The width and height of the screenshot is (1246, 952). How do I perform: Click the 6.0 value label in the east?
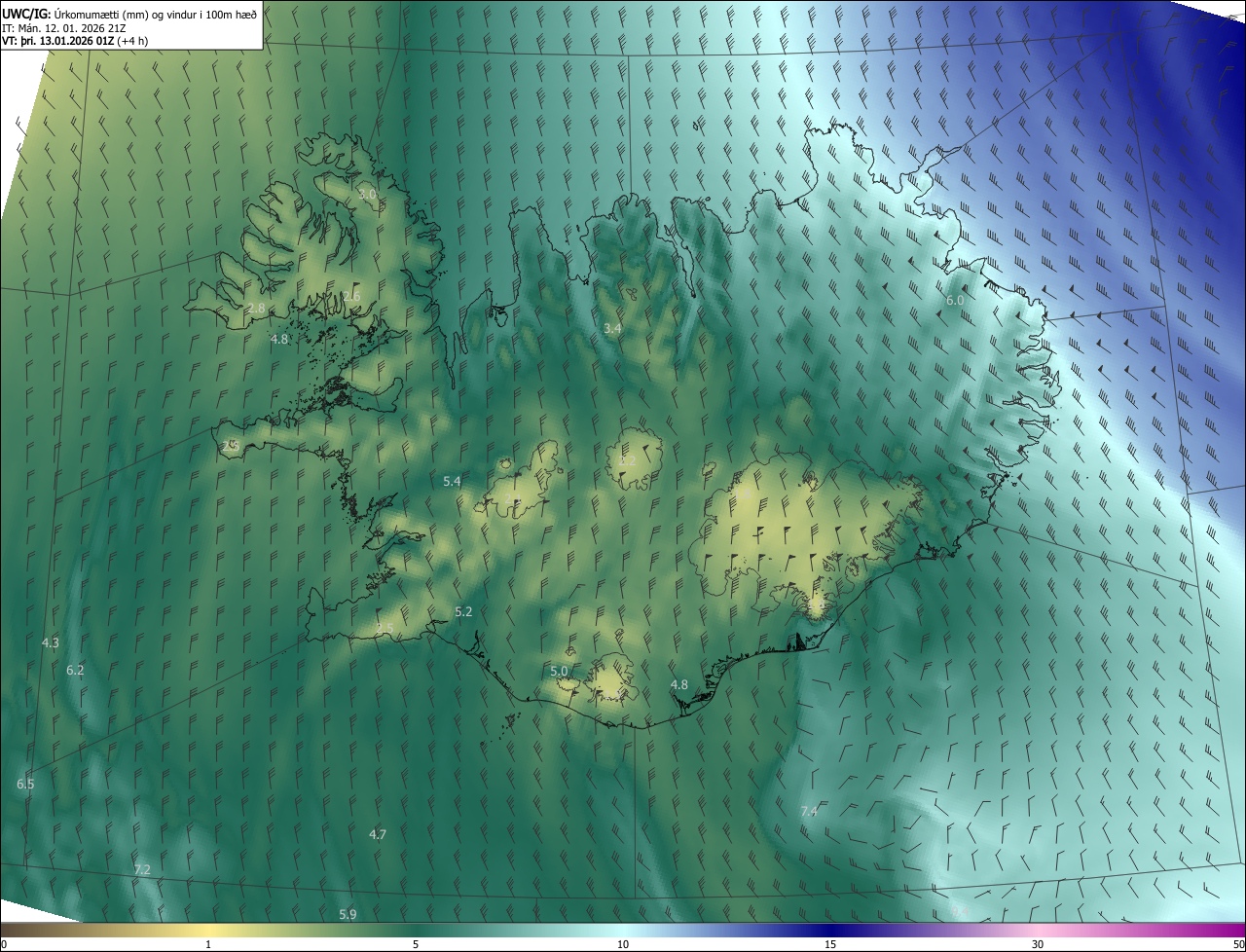coord(955,300)
